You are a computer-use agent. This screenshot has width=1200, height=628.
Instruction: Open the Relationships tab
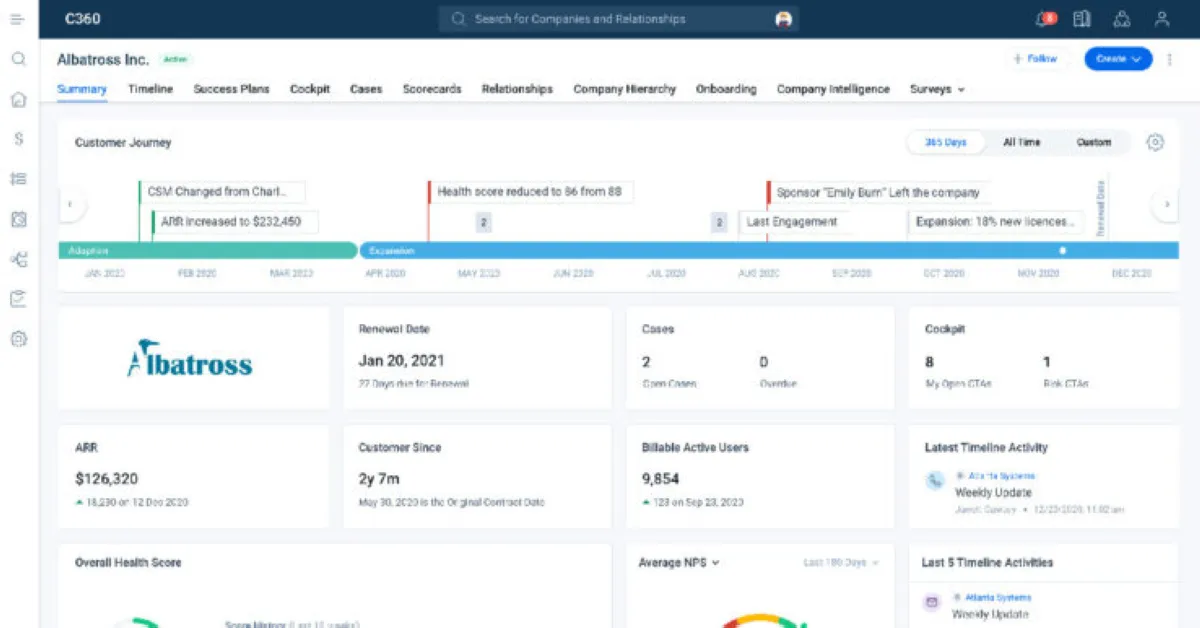click(x=517, y=89)
